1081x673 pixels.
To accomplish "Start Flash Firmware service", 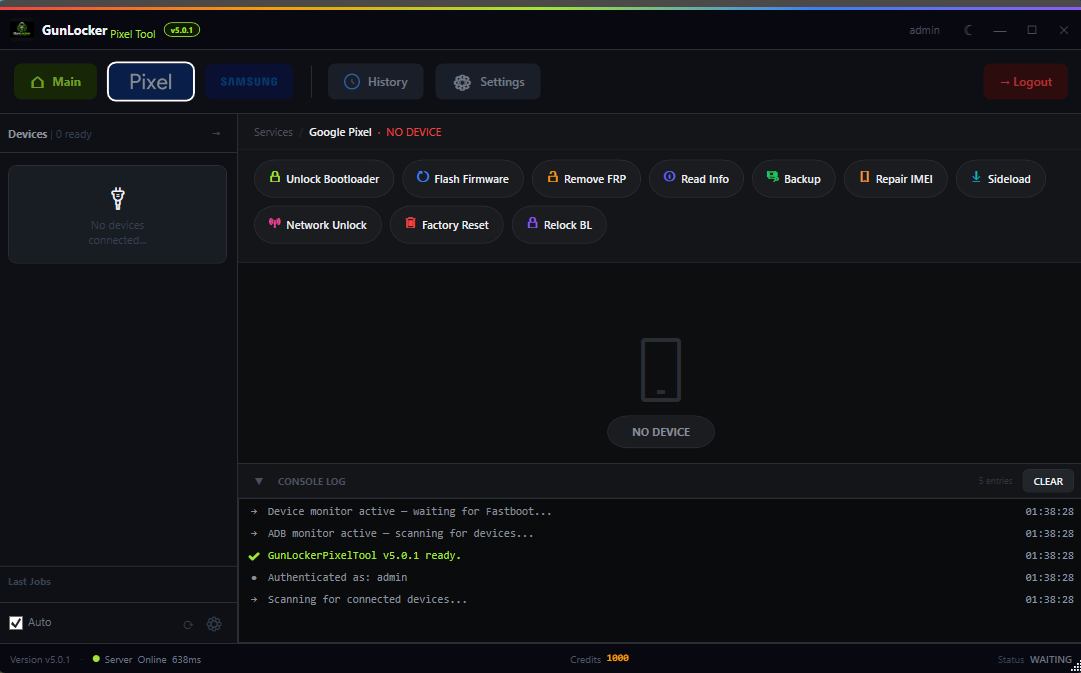I will point(463,179).
